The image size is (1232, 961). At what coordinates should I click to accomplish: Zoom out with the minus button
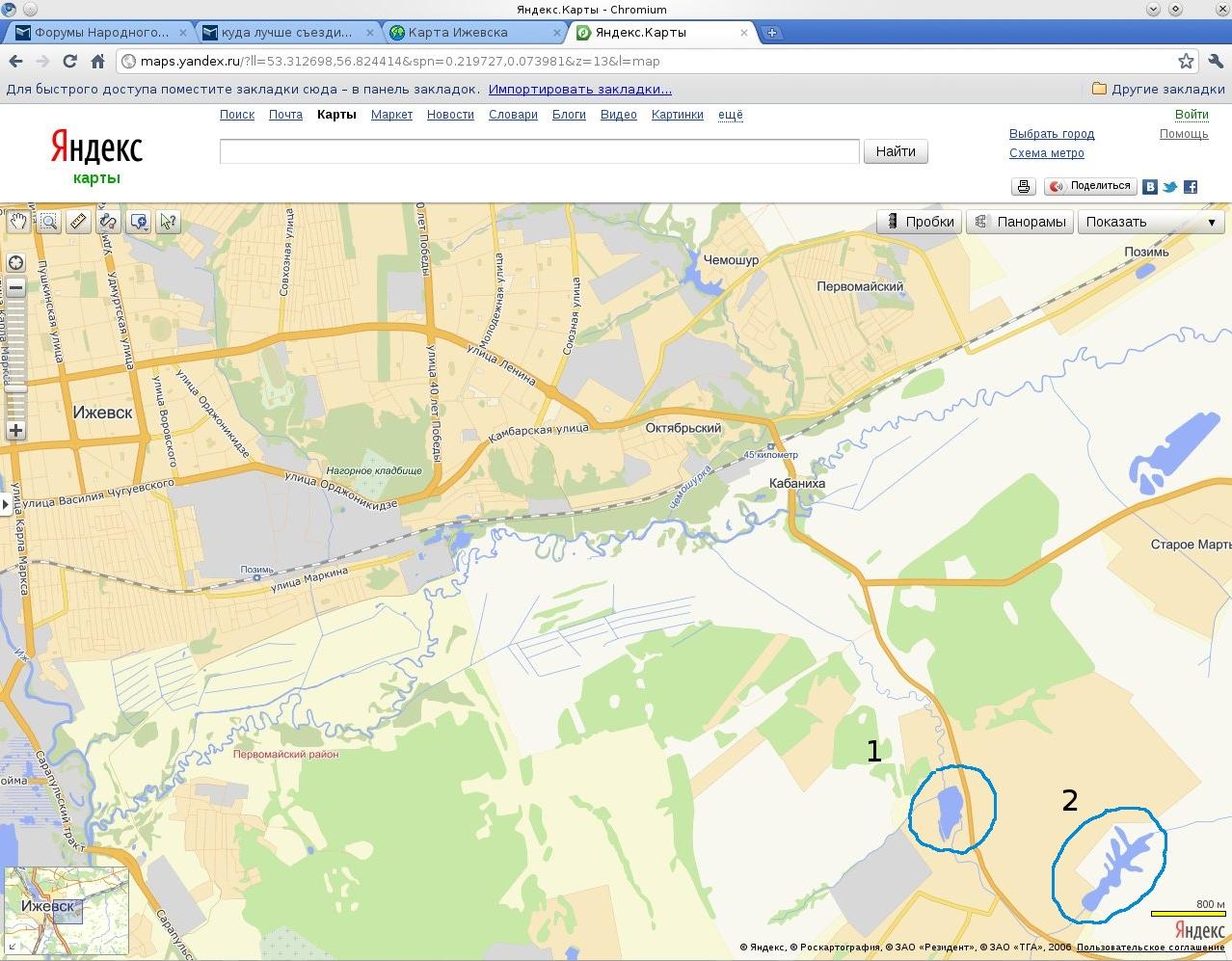point(15,288)
